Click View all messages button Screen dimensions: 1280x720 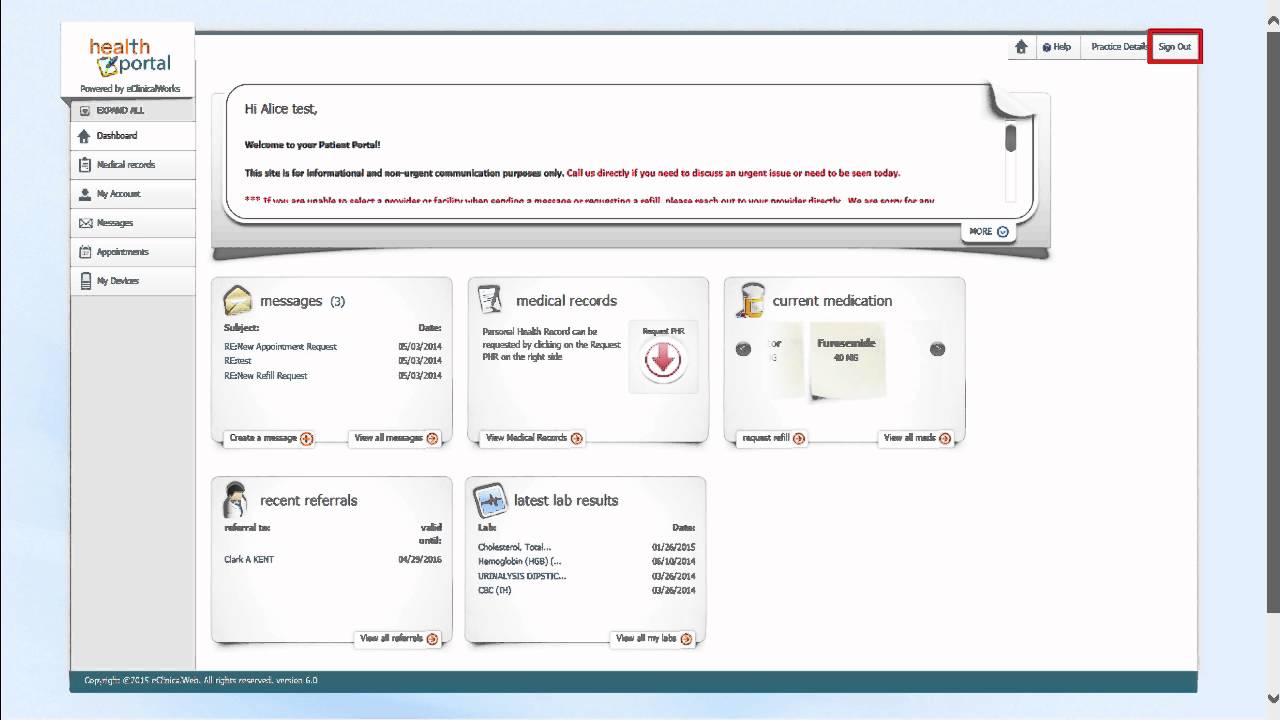coord(395,438)
